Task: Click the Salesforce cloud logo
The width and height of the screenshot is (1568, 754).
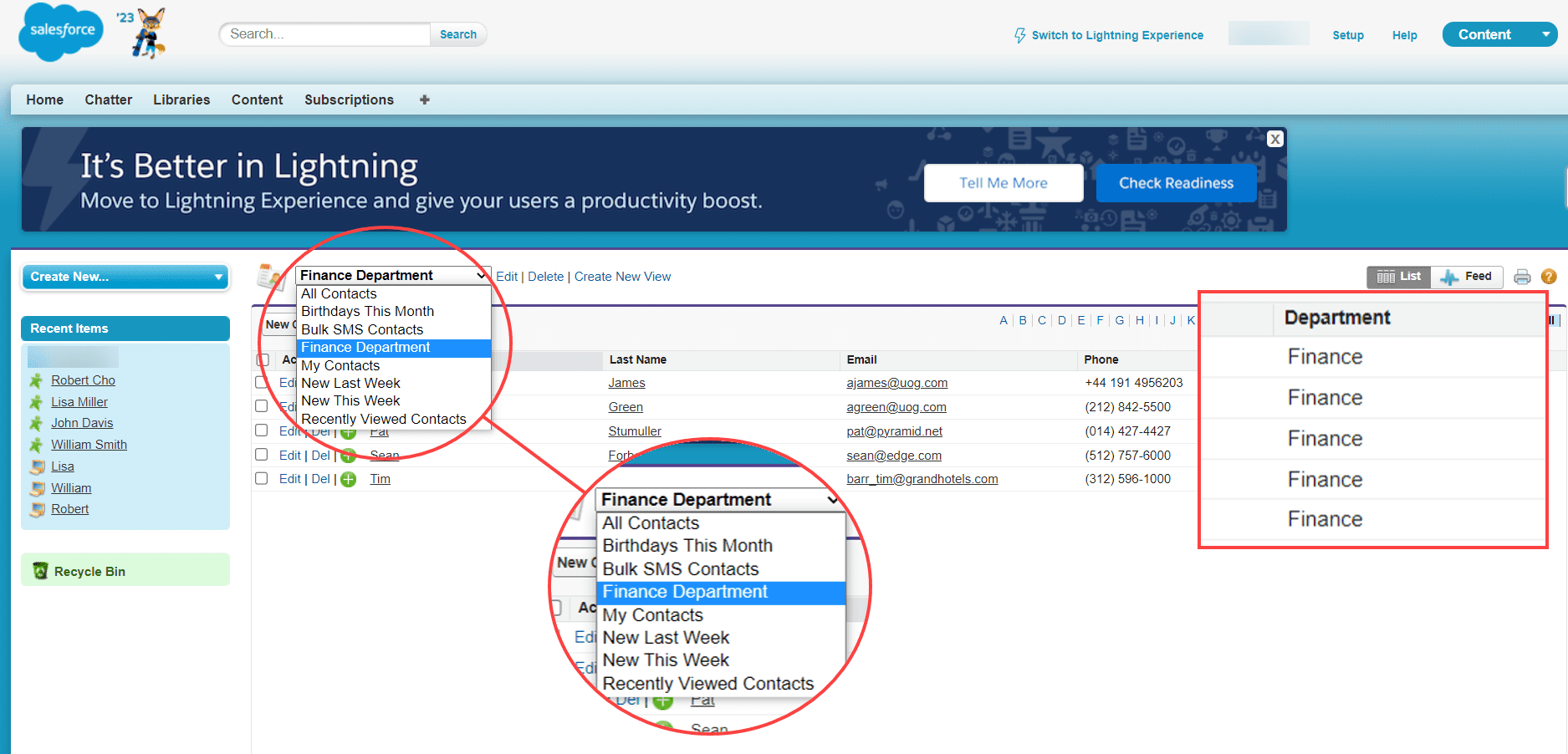Action: [59, 32]
